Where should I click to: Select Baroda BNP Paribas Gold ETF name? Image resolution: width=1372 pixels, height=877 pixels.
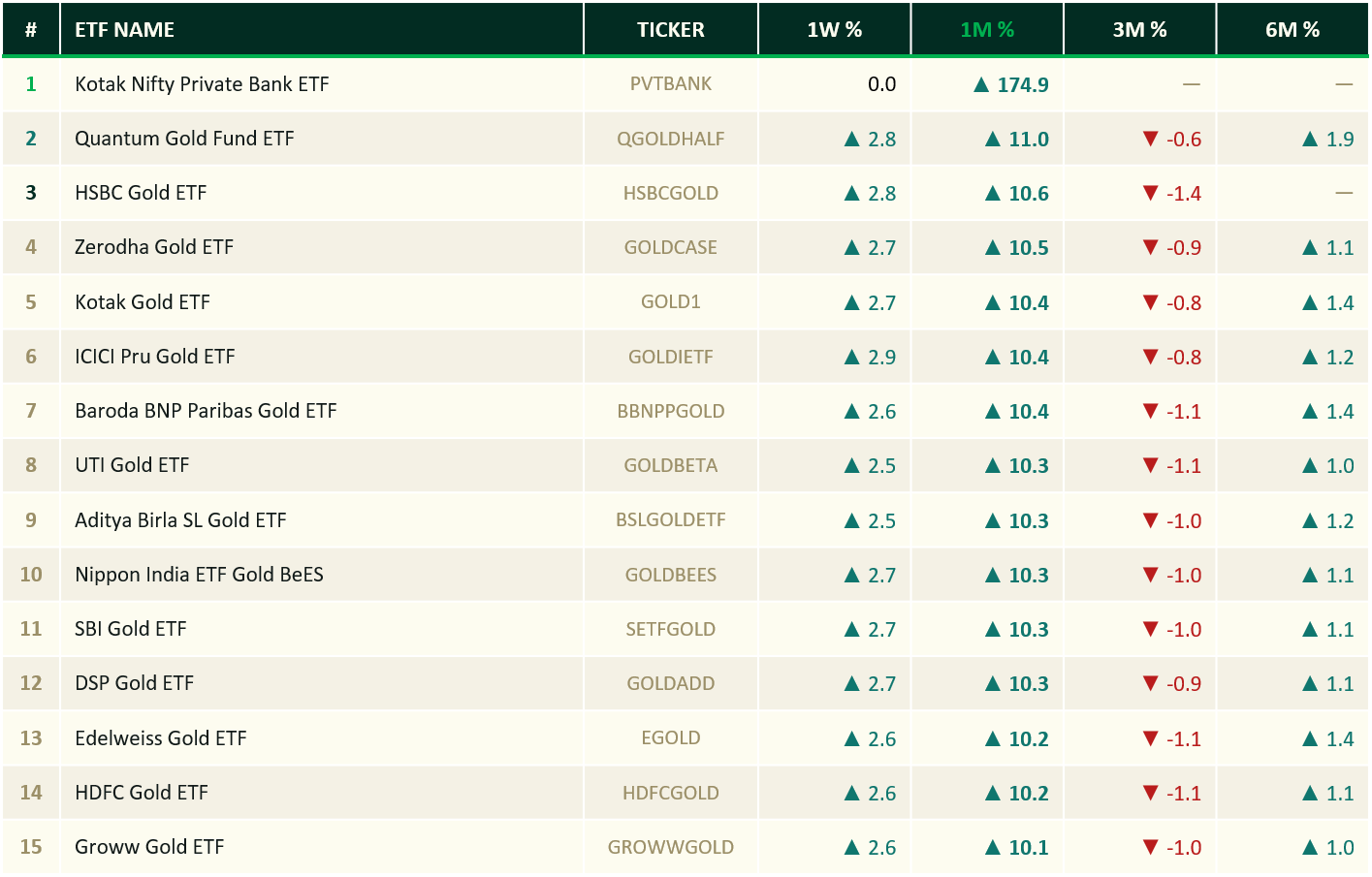pos(206,411)
